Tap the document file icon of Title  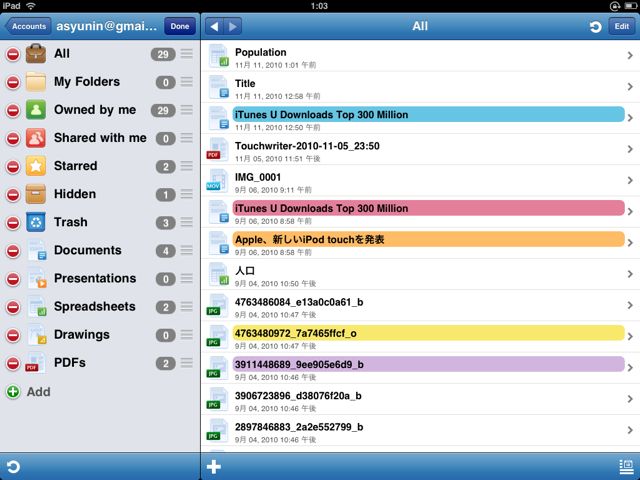pyautogui.click(x=218, y=87)
